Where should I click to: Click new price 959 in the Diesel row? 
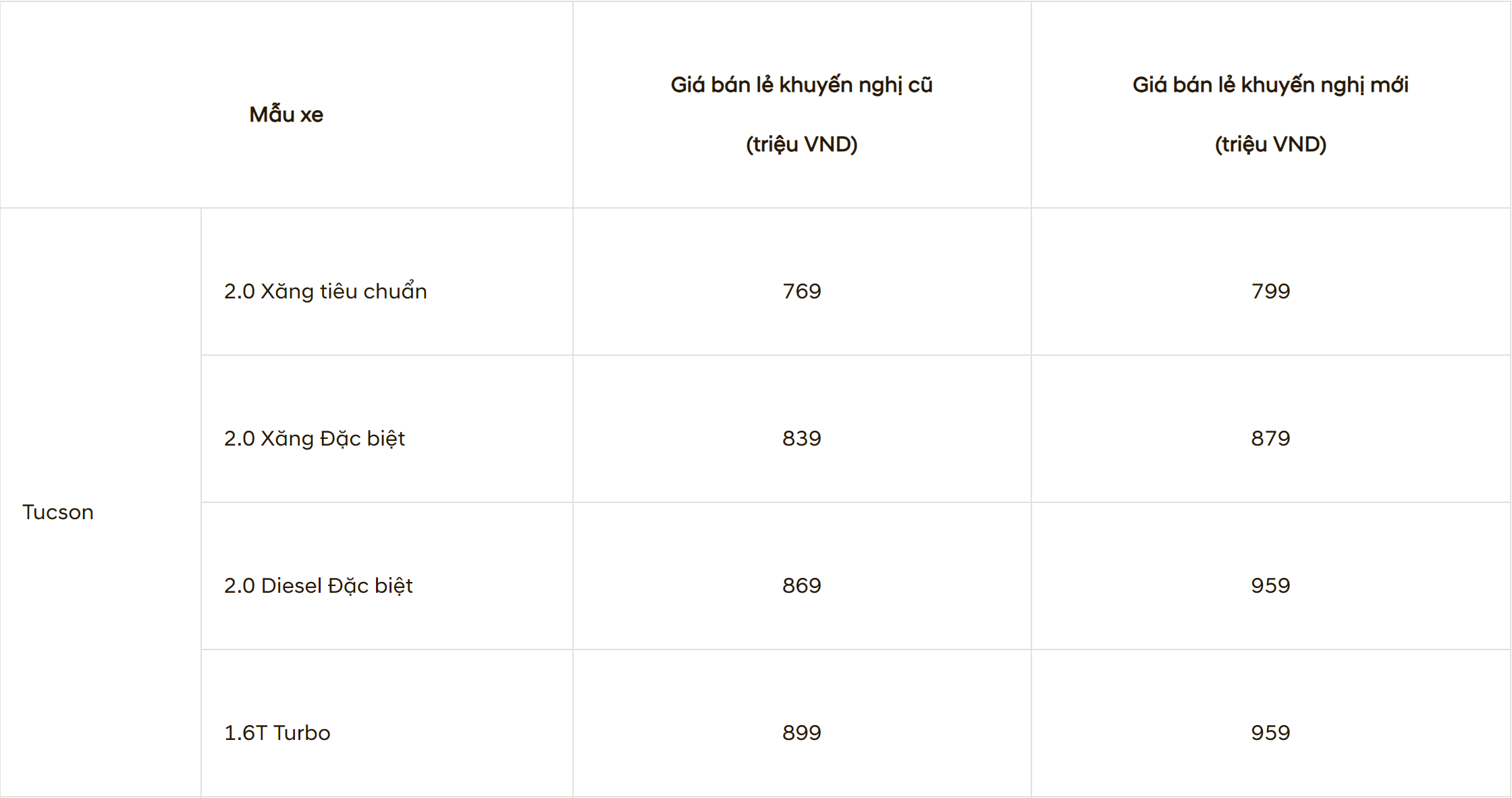click(1270, 585)
